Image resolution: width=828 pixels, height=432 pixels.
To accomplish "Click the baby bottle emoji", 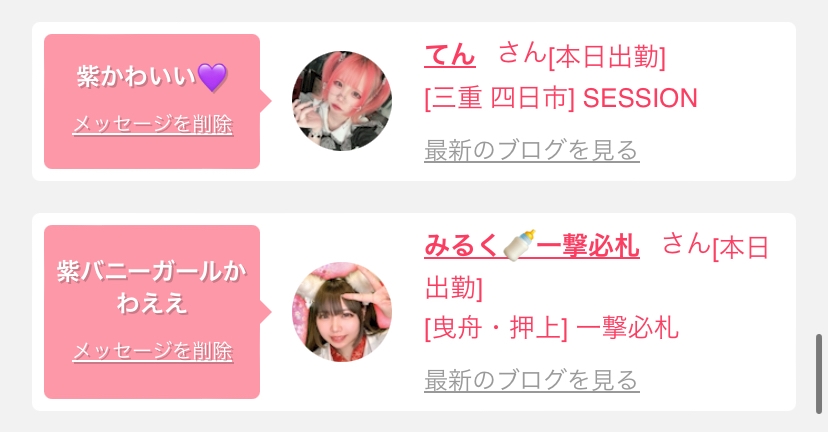I will (519, 245).
